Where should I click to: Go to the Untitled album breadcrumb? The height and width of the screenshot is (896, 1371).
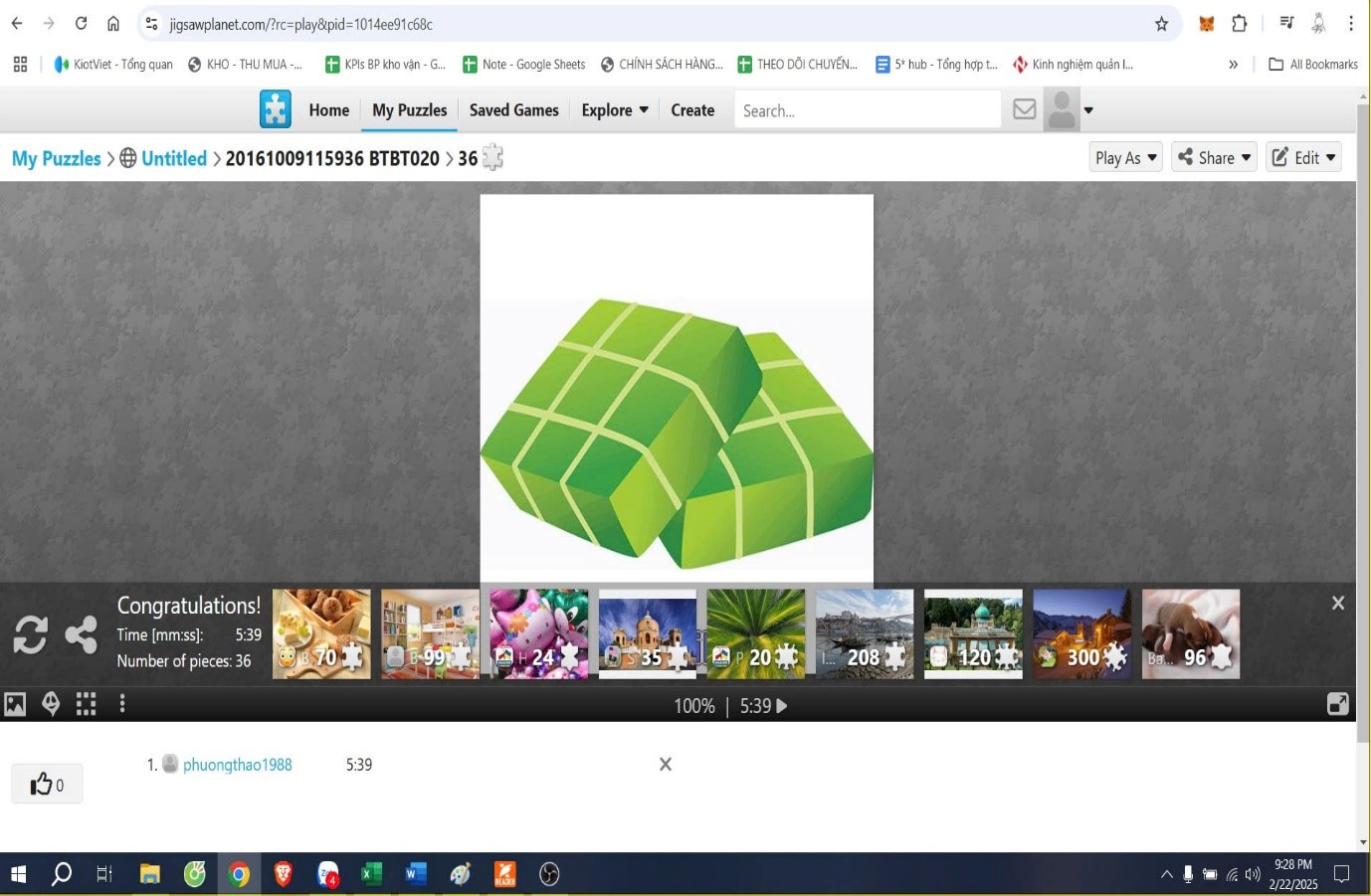point(173,158)
